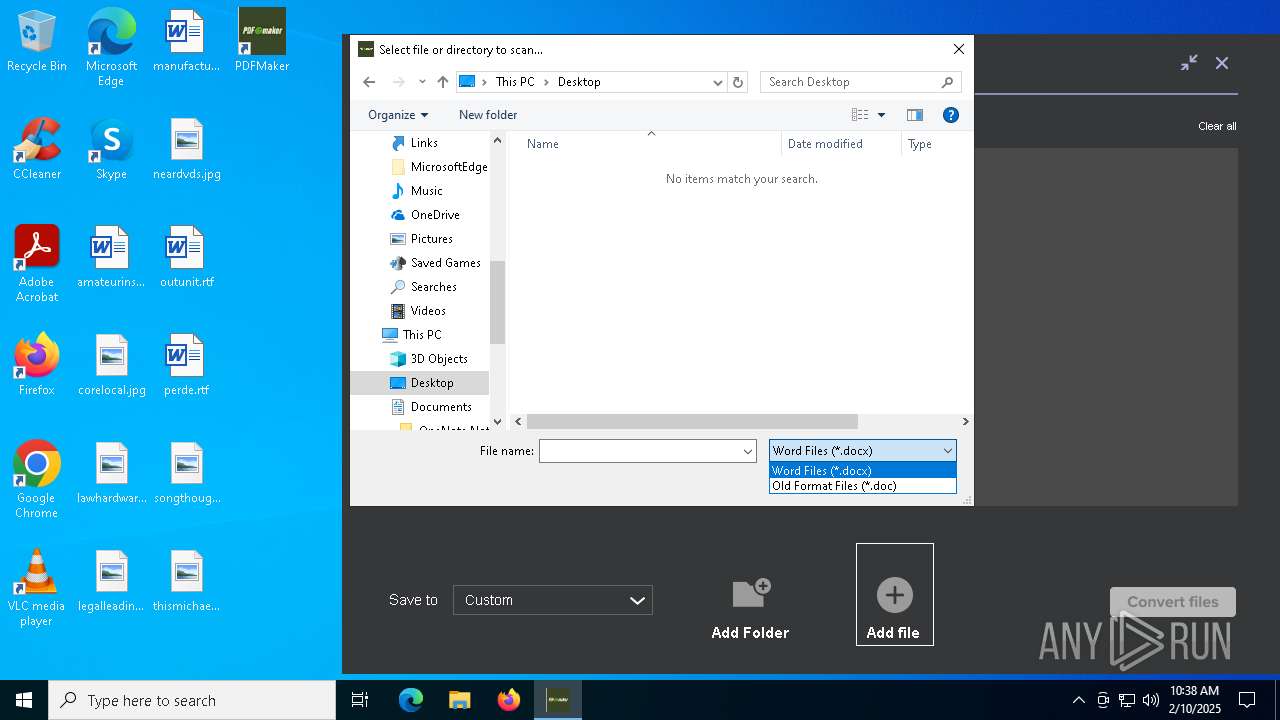Select the manufactu... Word document icon

pos(186,42)
